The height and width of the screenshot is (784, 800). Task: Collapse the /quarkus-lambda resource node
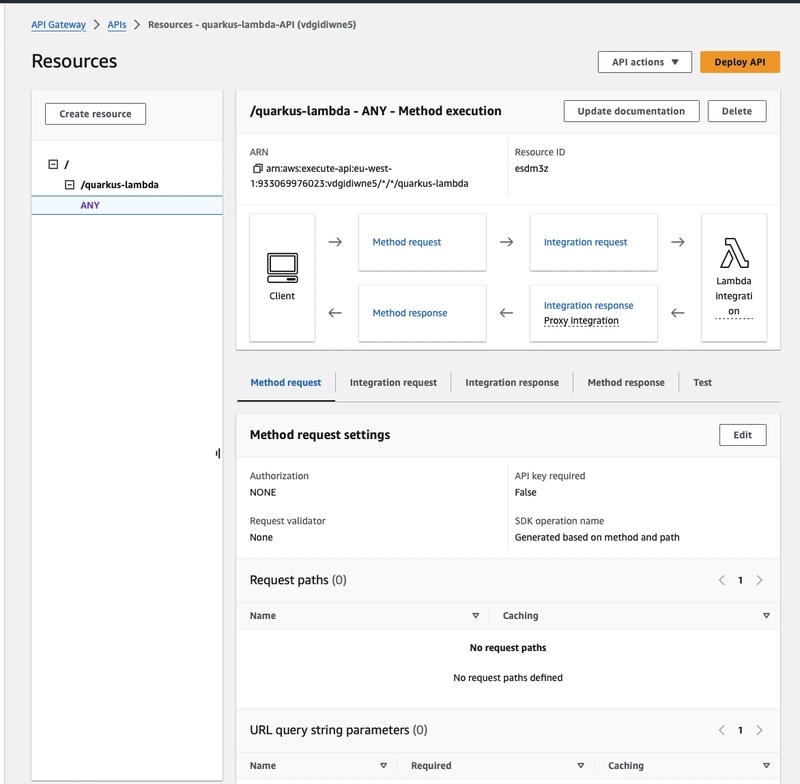(x=69, y=185)
